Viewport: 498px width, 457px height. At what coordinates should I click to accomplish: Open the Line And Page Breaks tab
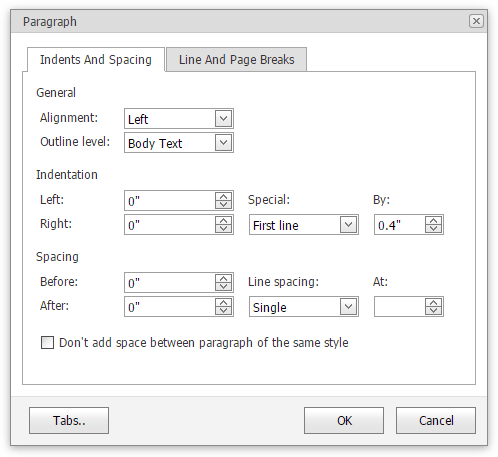(x=236, y=60)
